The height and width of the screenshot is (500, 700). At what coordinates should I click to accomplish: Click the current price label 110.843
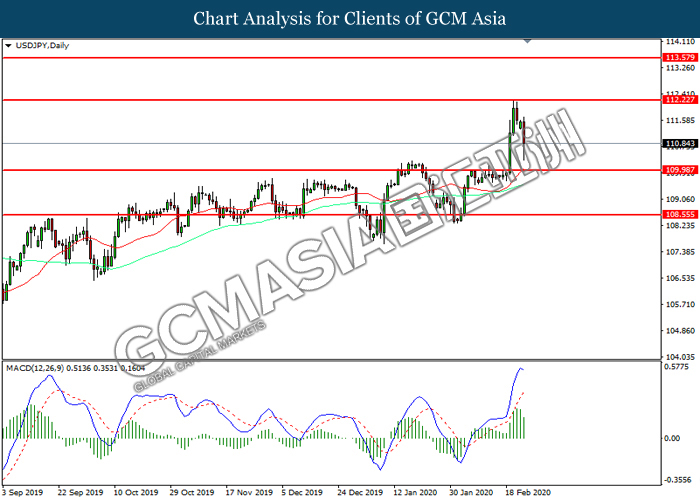(x=680, y=144)
